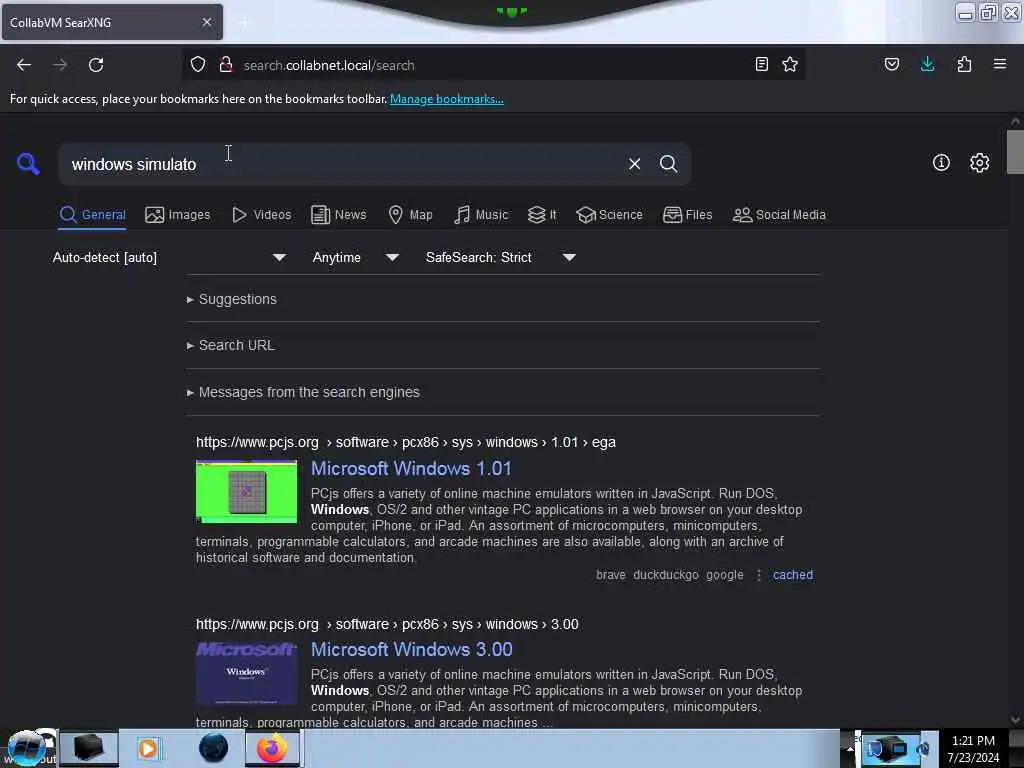Toggle reader view icon in address bar
The image size is (1024, 768).
click(x=761, y=65)
